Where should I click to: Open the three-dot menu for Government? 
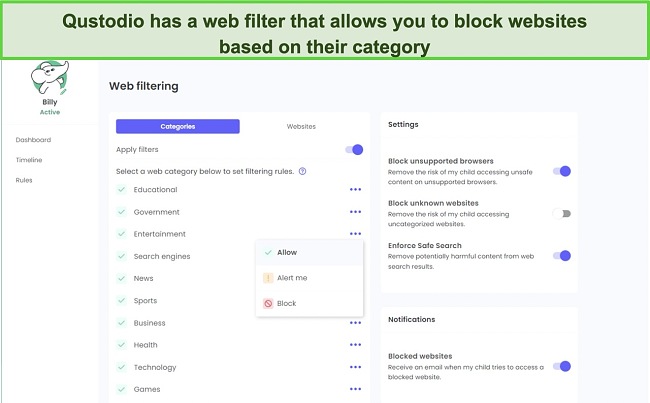tap(355, 212)
